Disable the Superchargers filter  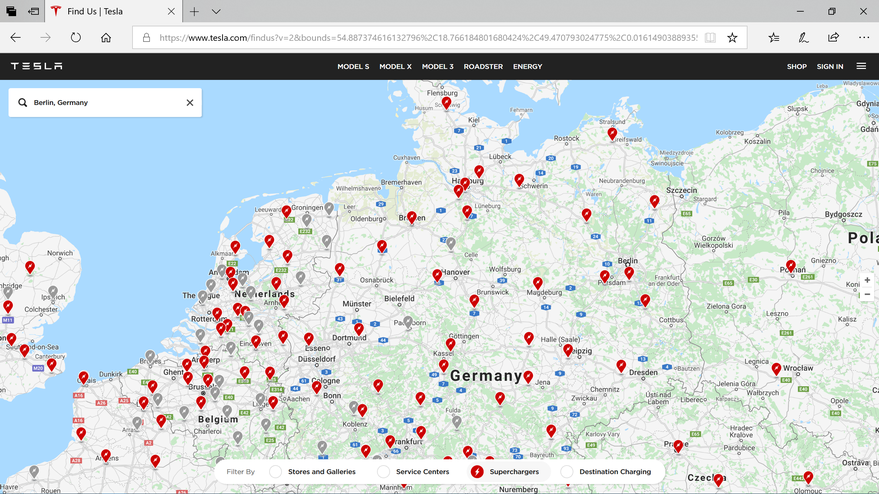click(x=477, y=472)
